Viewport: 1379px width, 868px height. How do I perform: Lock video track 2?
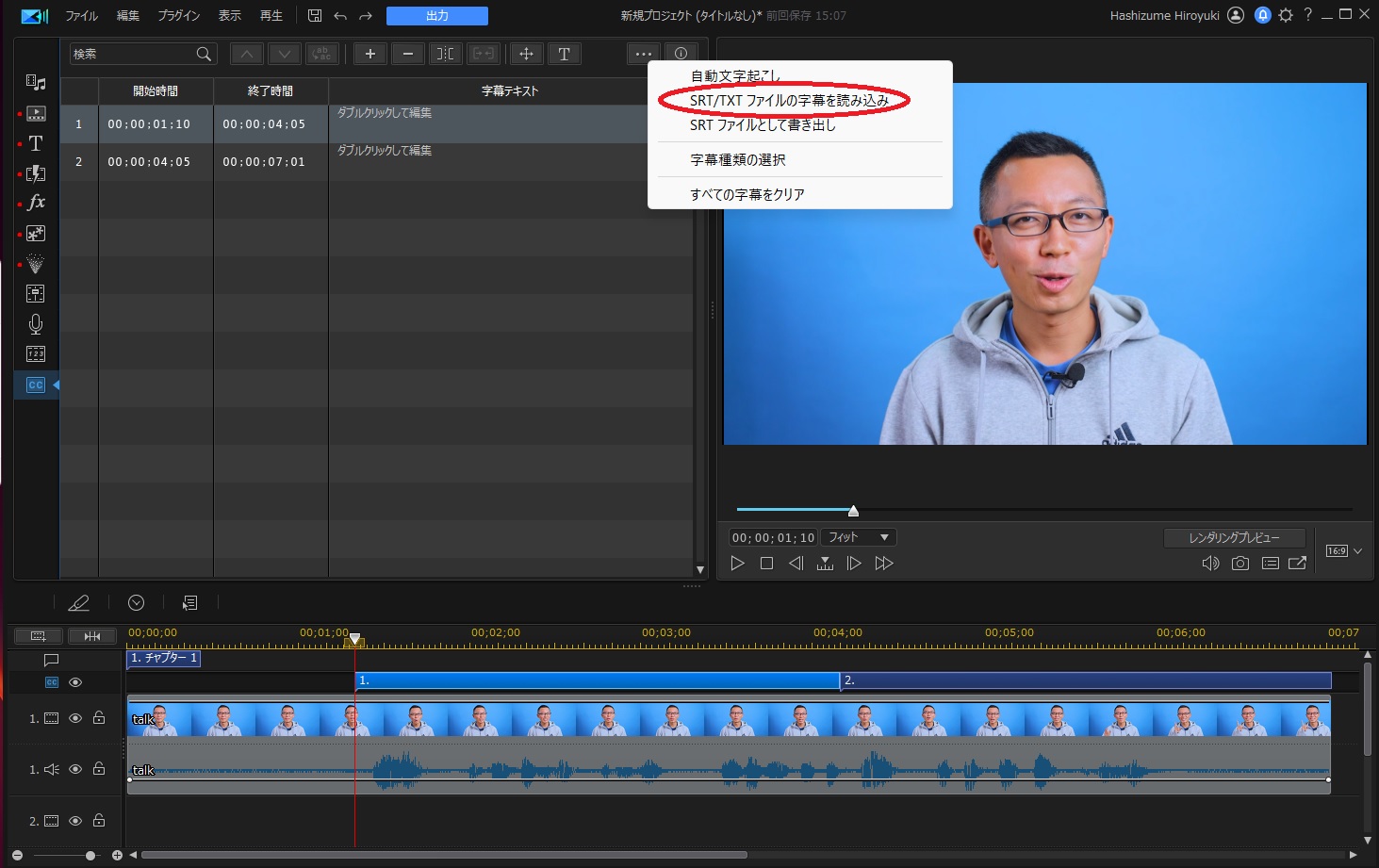(99, 821)
